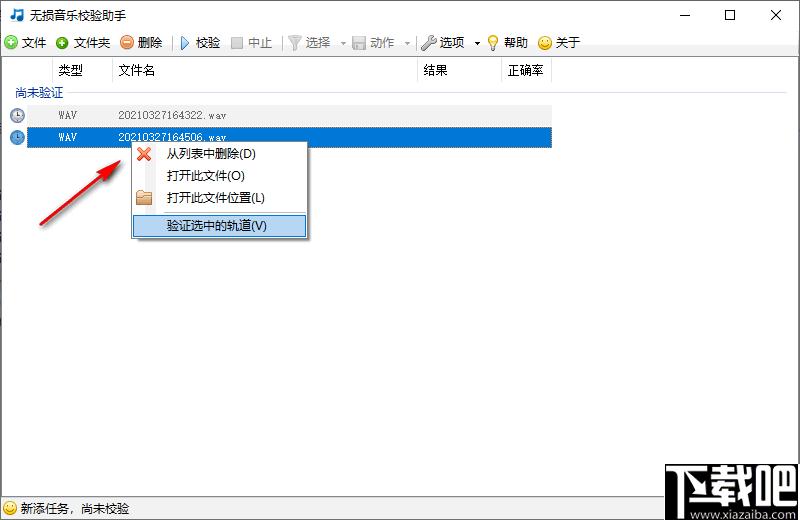
Task: Click the 选项 wrench icon
Action: point(429,43)
